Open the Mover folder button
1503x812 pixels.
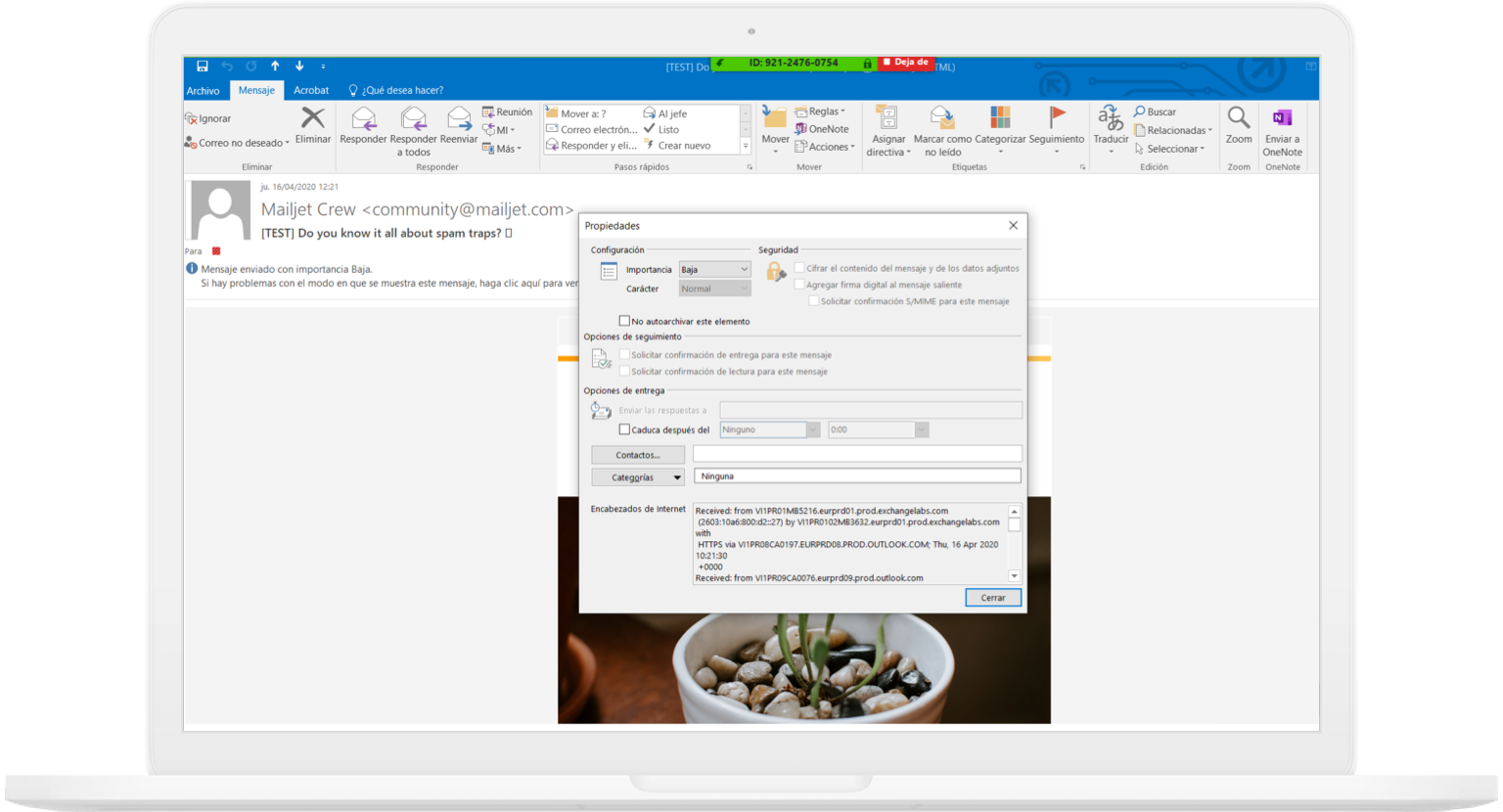coord(775,129)
